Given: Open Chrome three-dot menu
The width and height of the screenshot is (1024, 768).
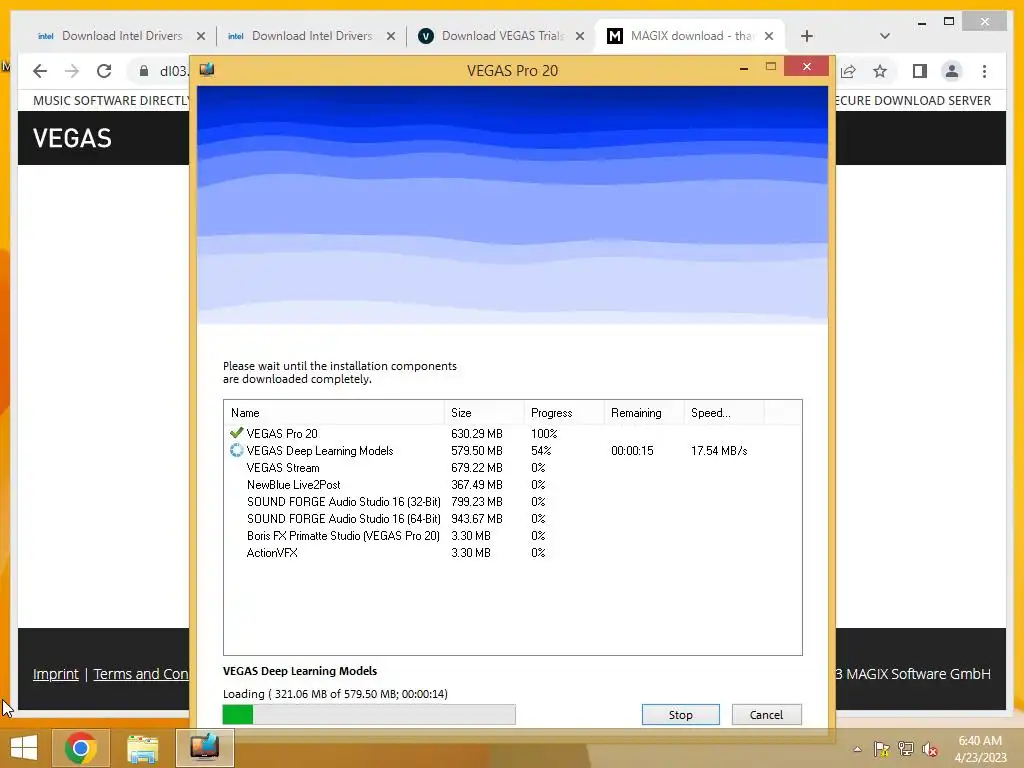Looking at the screenshot, I should (x=984, y=71).
